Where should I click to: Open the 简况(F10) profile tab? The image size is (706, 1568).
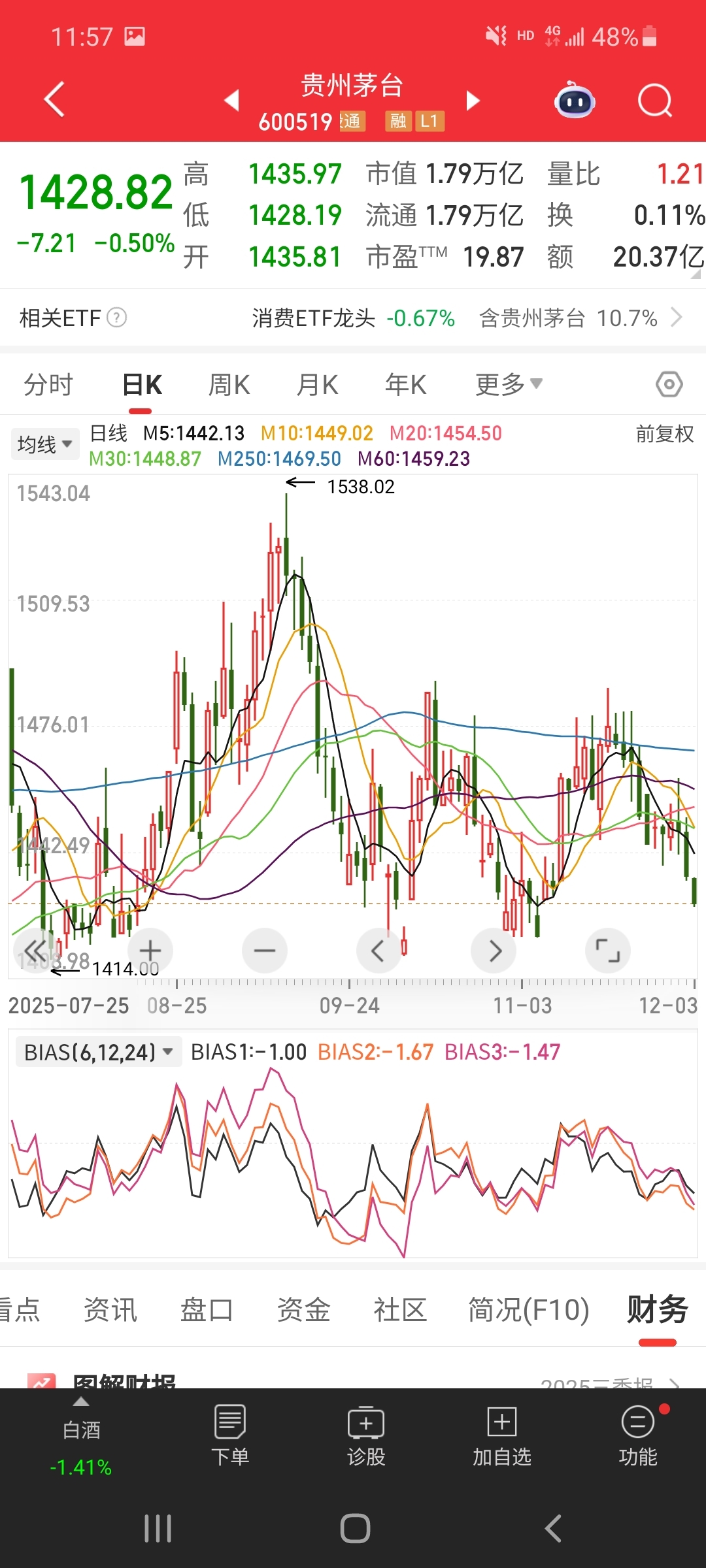tap(528, 1309)
